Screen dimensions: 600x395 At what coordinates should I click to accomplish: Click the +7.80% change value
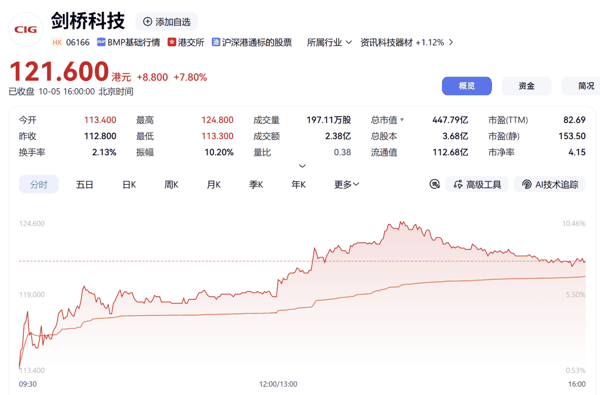(190, 77)
